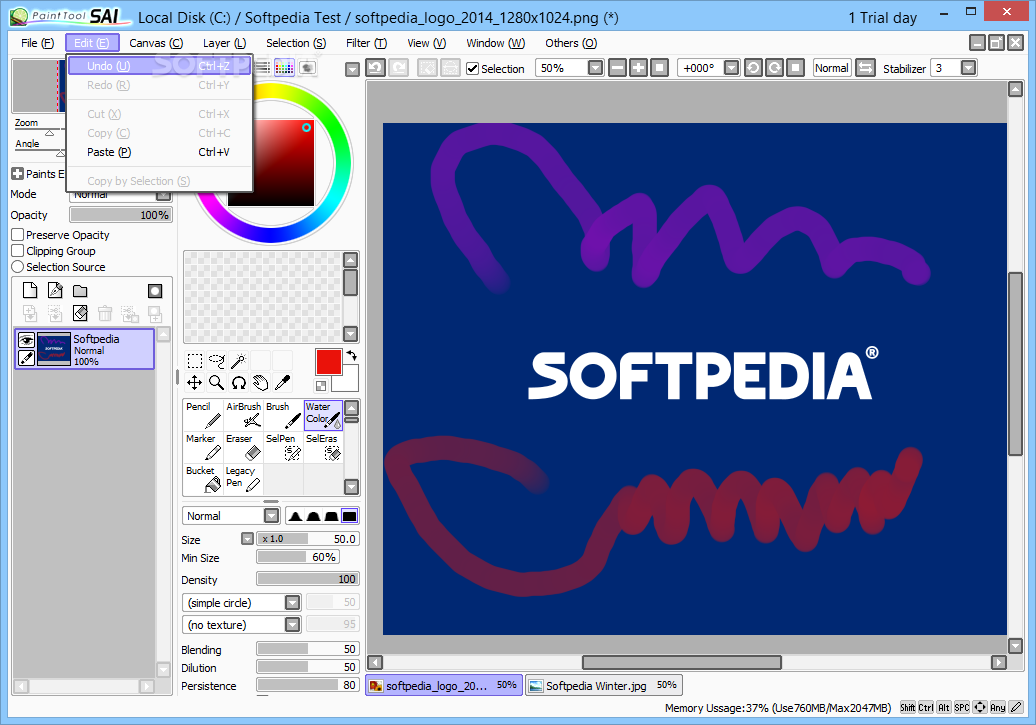Open the Stabilizer value dropdown
The width and height of the screenshot is (1036, 725).
(968, 68)
